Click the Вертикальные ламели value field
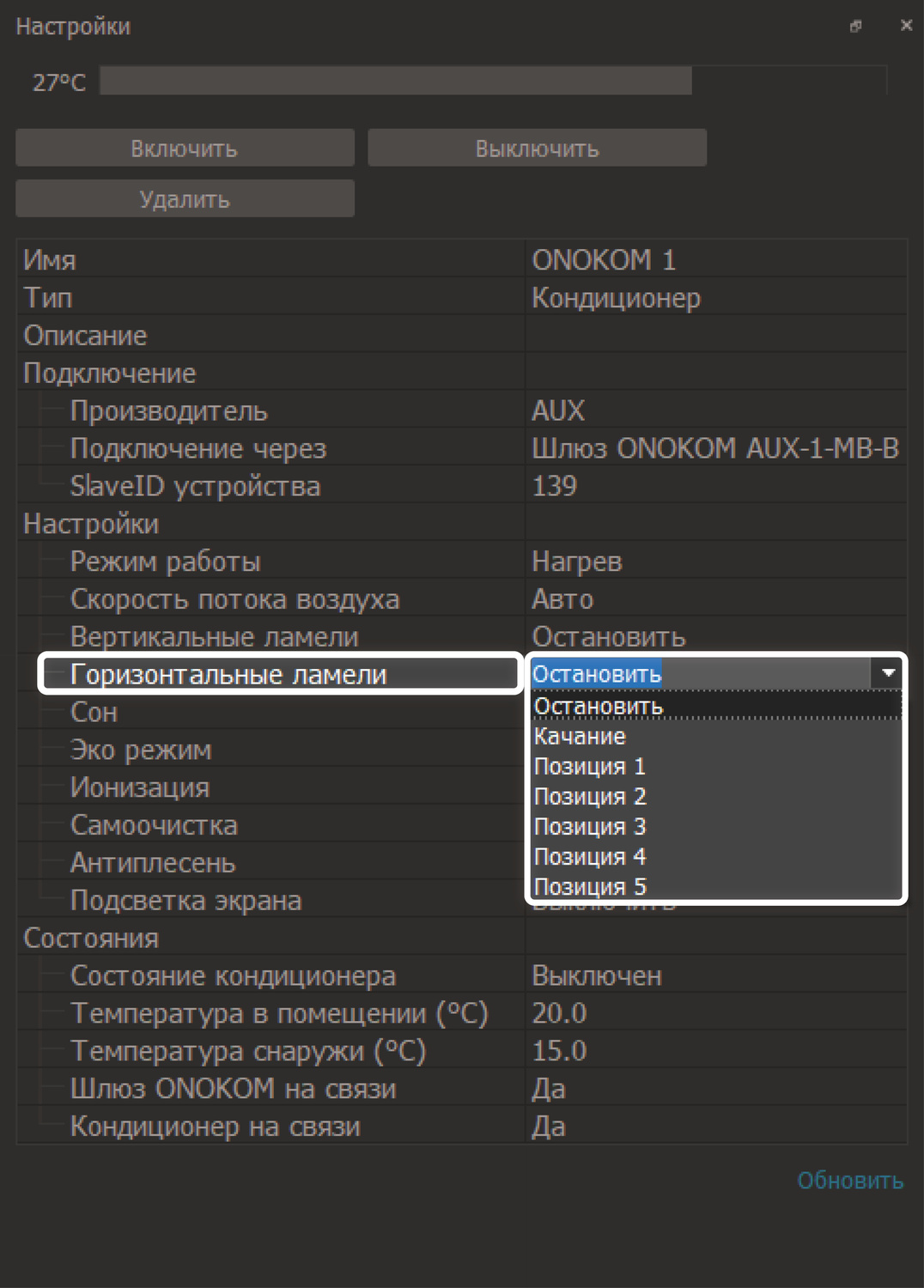The width and height of the screenshot is (924, 1288). (x=609, y=637)
